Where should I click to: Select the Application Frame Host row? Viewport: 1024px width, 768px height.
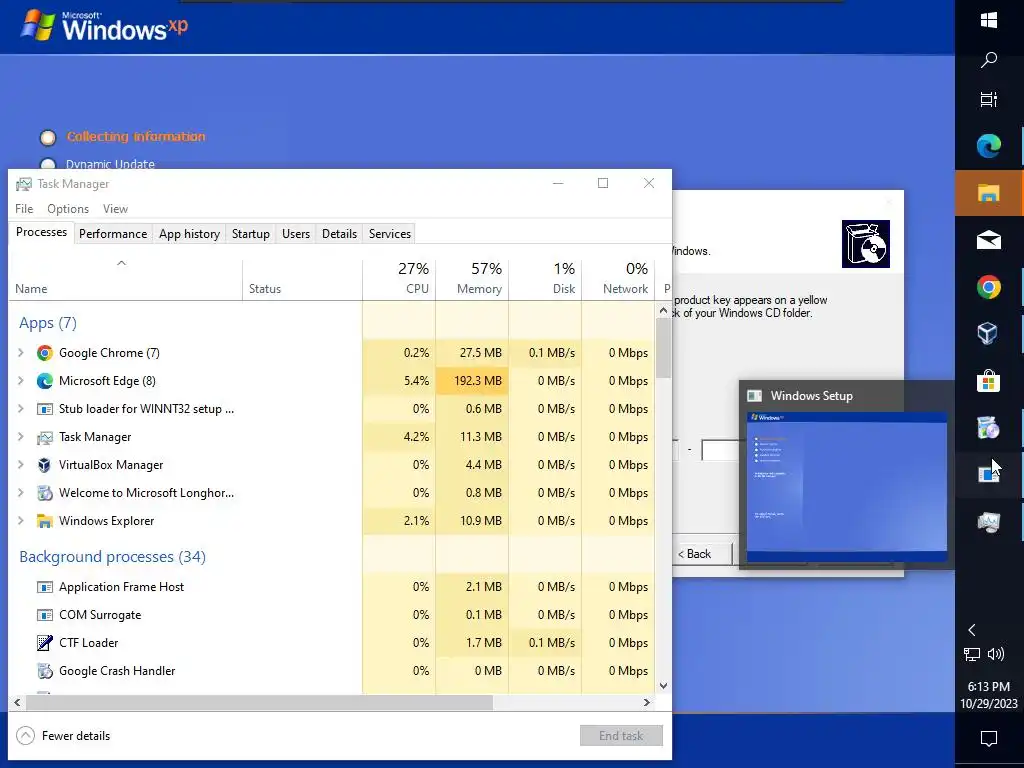click(332, 587)
